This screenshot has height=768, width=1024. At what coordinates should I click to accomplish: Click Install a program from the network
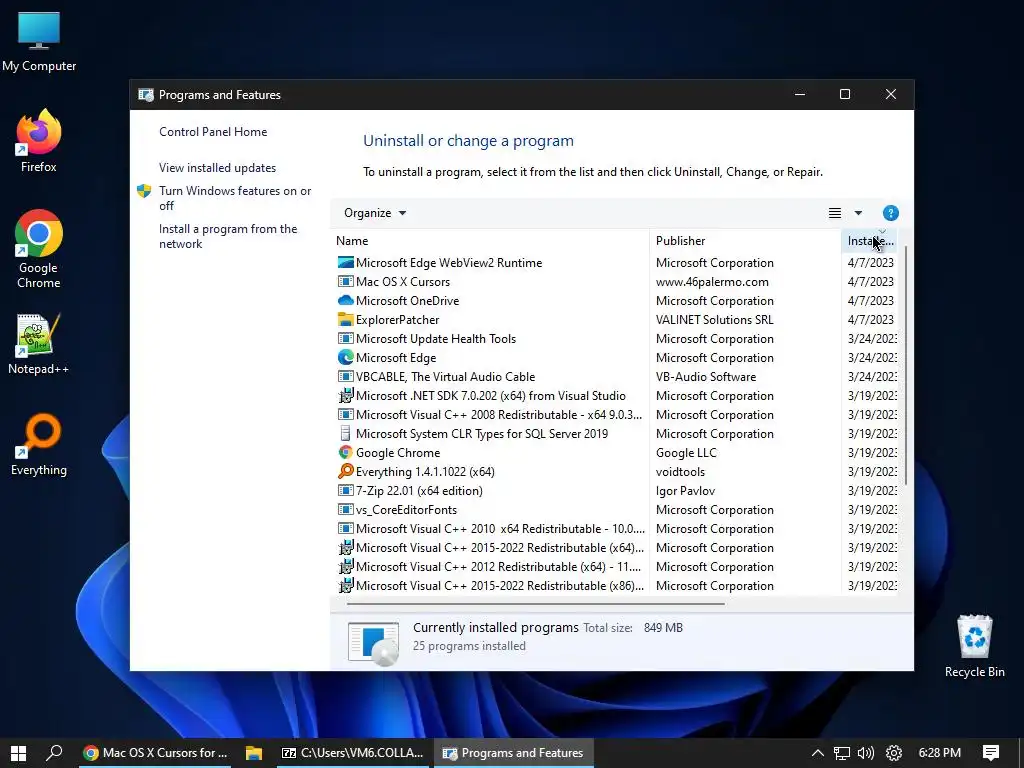point(228,236)
